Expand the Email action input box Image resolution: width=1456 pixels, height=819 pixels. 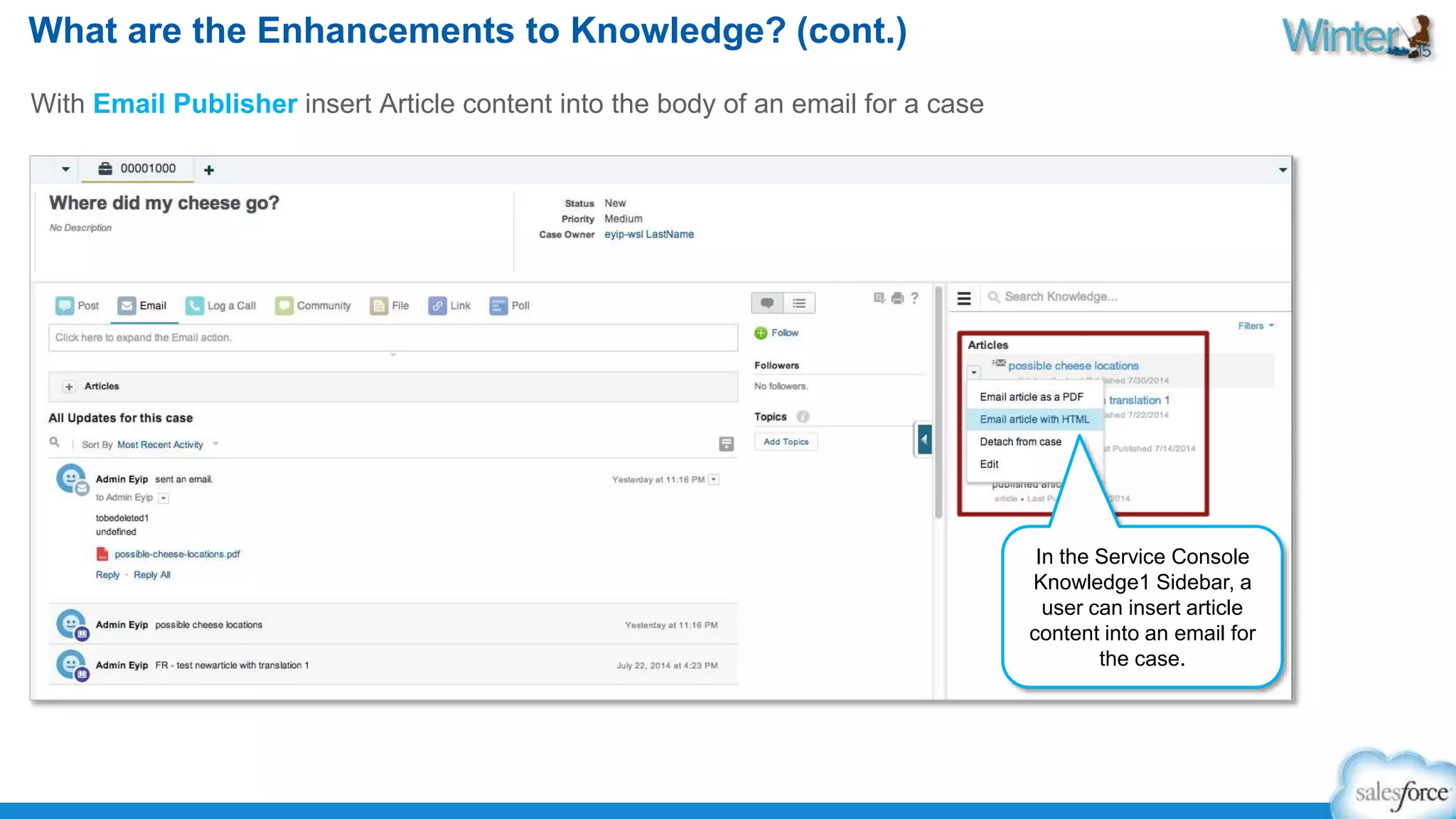pos(392,338)
